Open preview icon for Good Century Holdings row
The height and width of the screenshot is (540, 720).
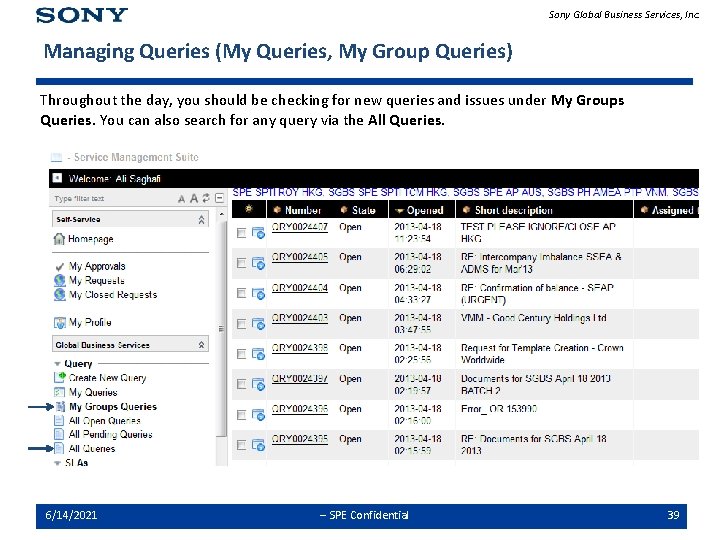[258, 324]
